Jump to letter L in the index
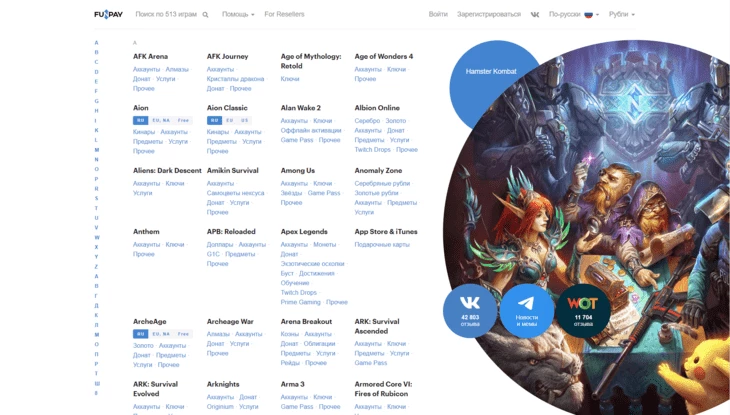 (96, 140)
